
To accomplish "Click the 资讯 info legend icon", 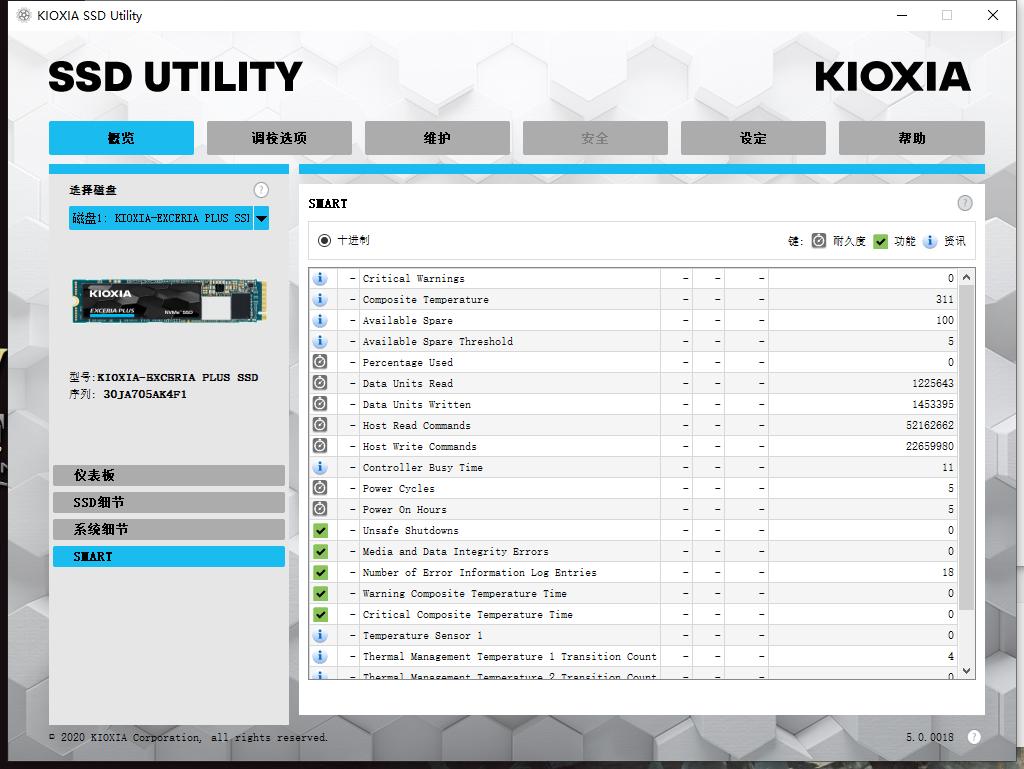I will pos(930,241).
